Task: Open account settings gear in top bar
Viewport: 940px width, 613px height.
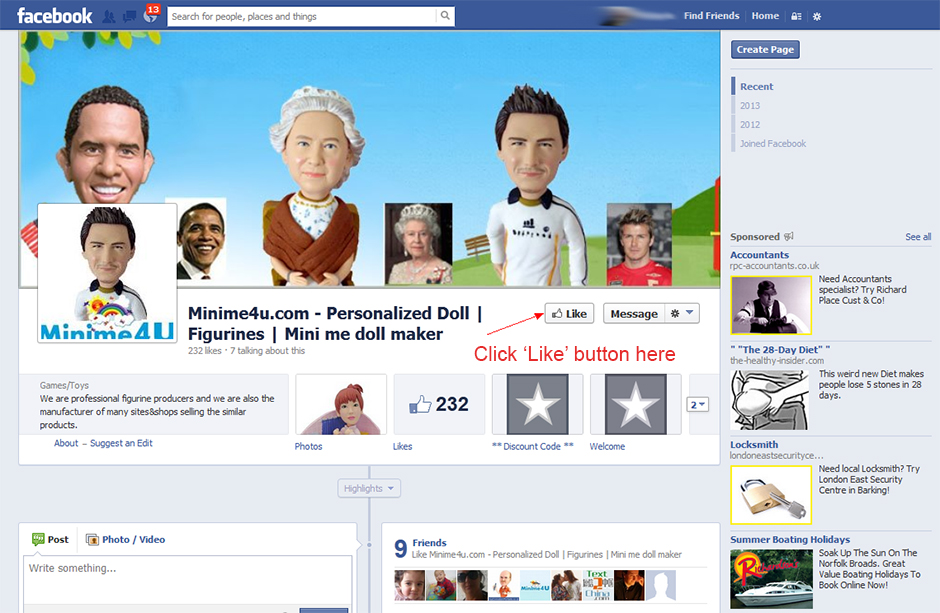Action: click(817, 17)
